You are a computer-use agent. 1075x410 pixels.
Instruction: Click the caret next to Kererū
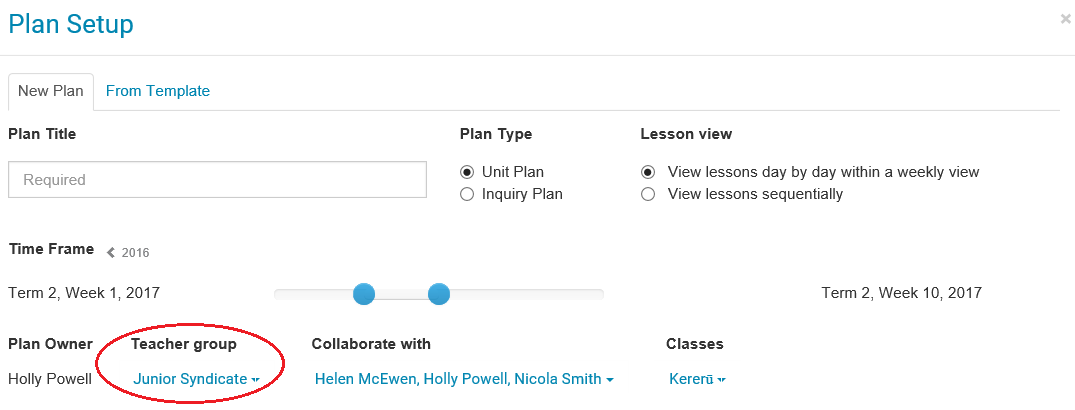722,380
